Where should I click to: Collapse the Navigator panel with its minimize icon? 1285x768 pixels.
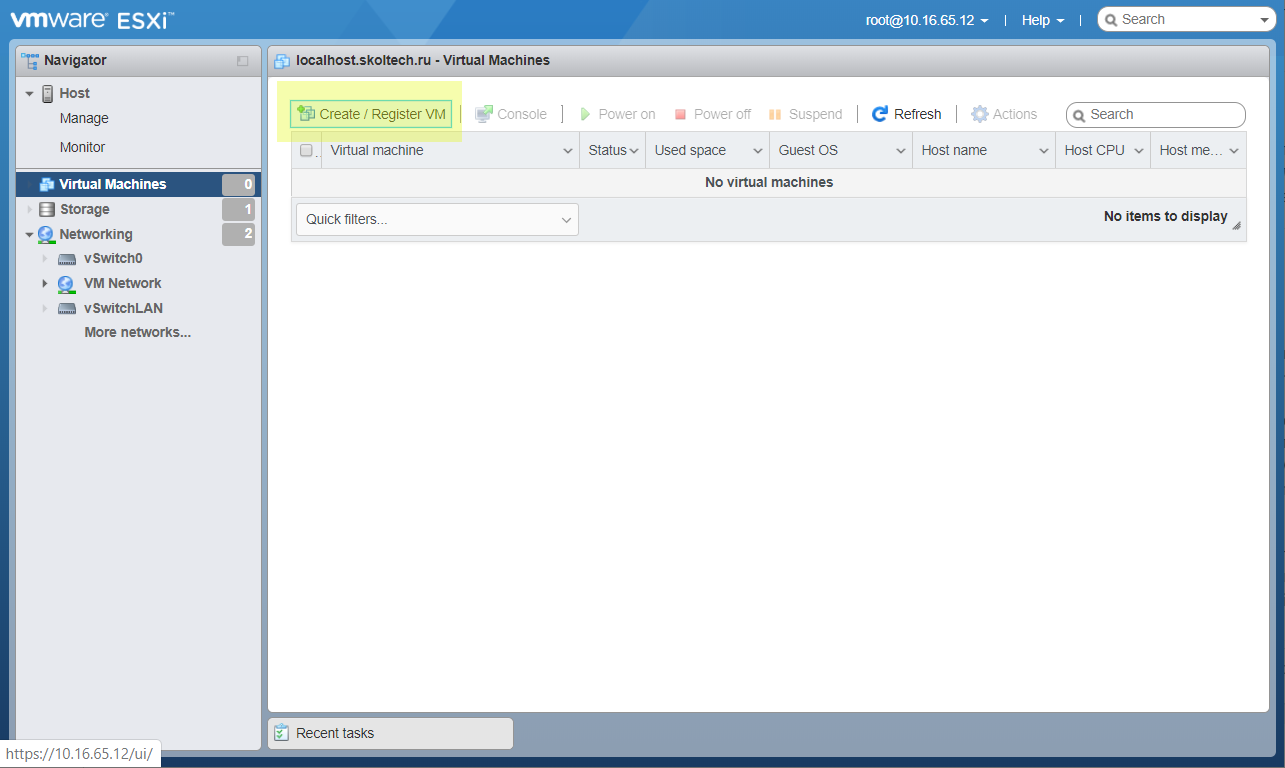coord(242,61)
